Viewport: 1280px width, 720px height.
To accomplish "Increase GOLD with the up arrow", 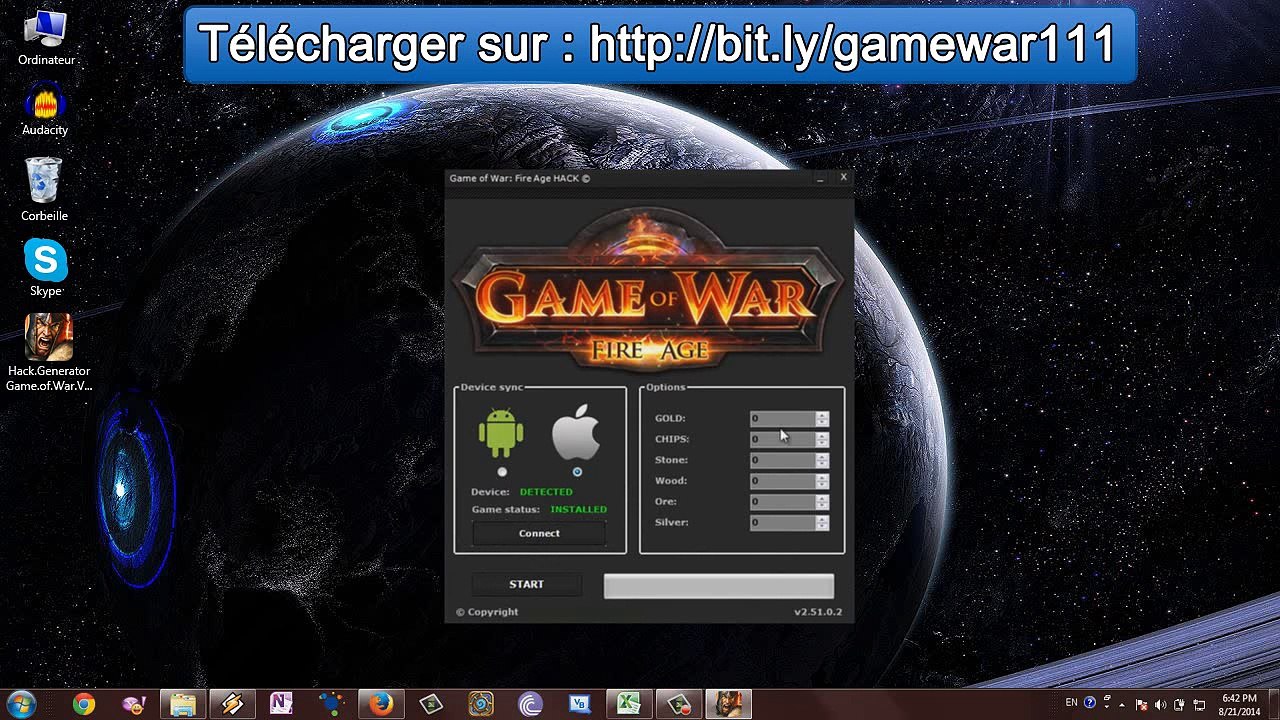I will 822,415.
